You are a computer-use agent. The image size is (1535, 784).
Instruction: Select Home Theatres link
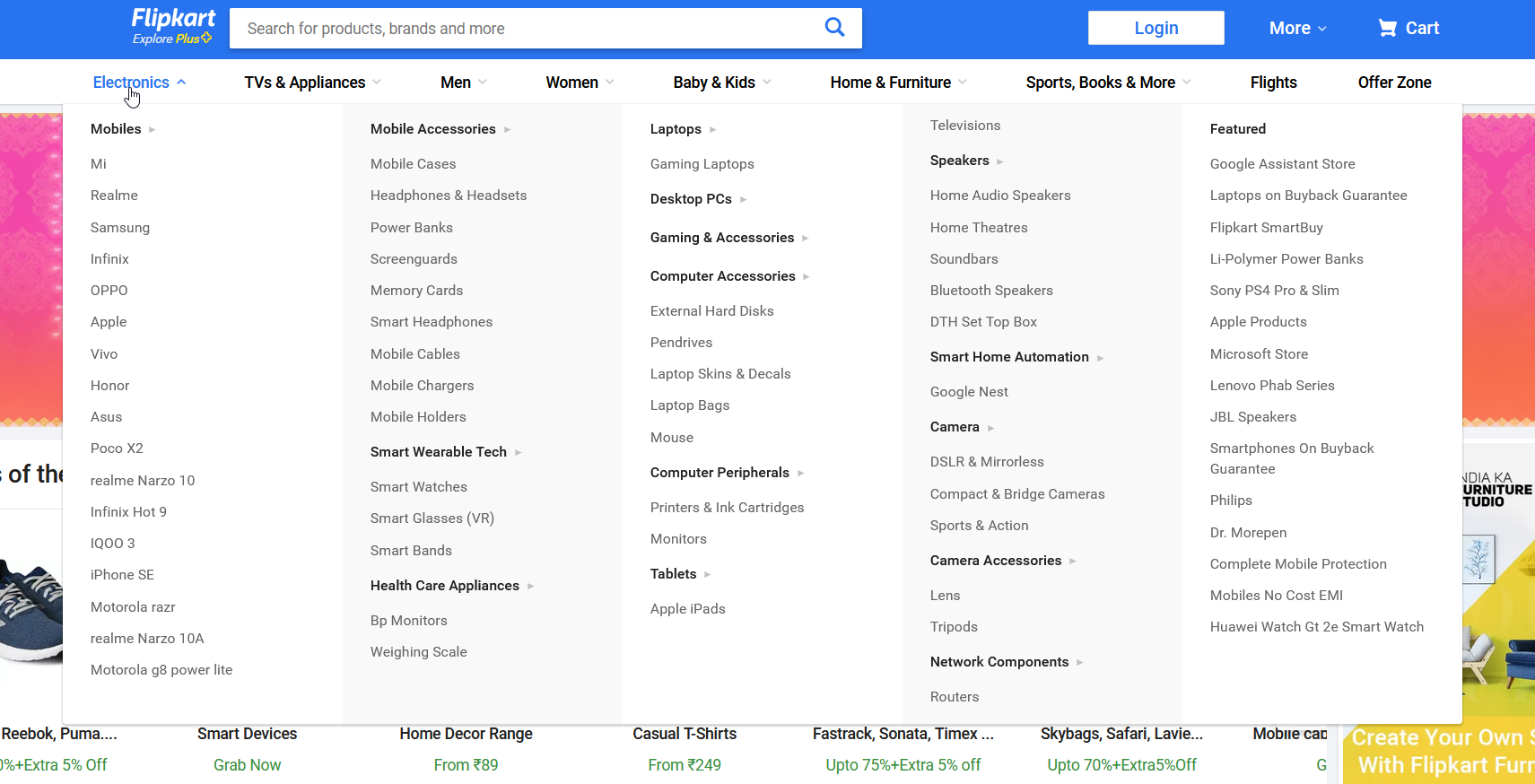click(x=979, y=228)
